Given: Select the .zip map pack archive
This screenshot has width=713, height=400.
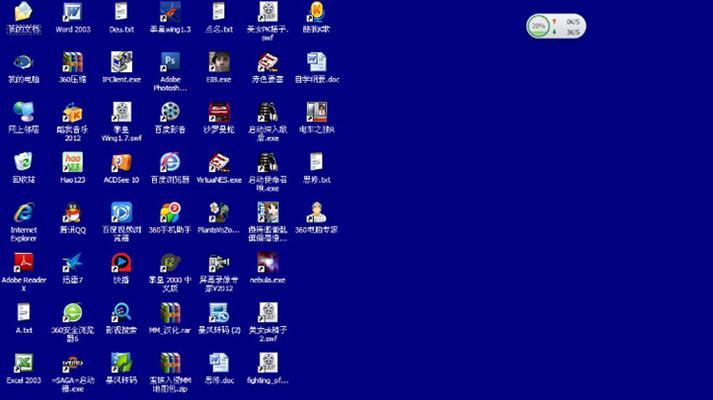Looking at the screenshot, I should tap(170, 363).
